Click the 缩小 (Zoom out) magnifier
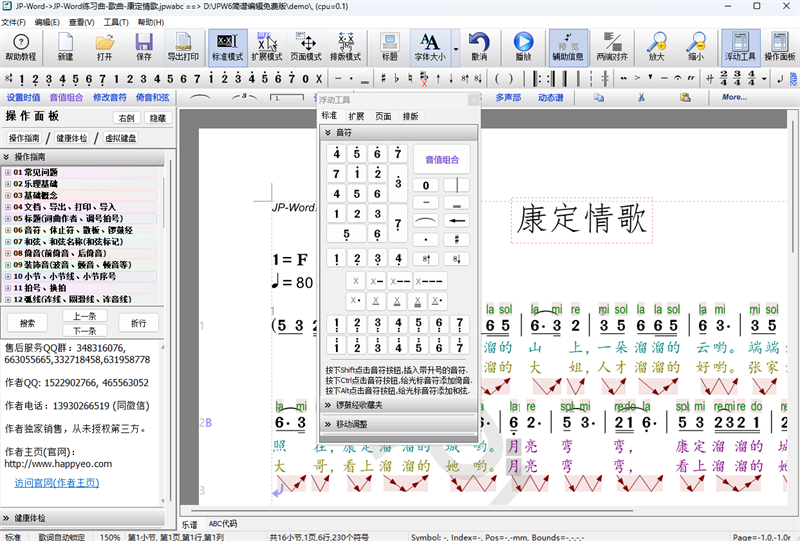The width and height of the screenshot is (800, 541). pyautogui.click(x=696, y=47)
